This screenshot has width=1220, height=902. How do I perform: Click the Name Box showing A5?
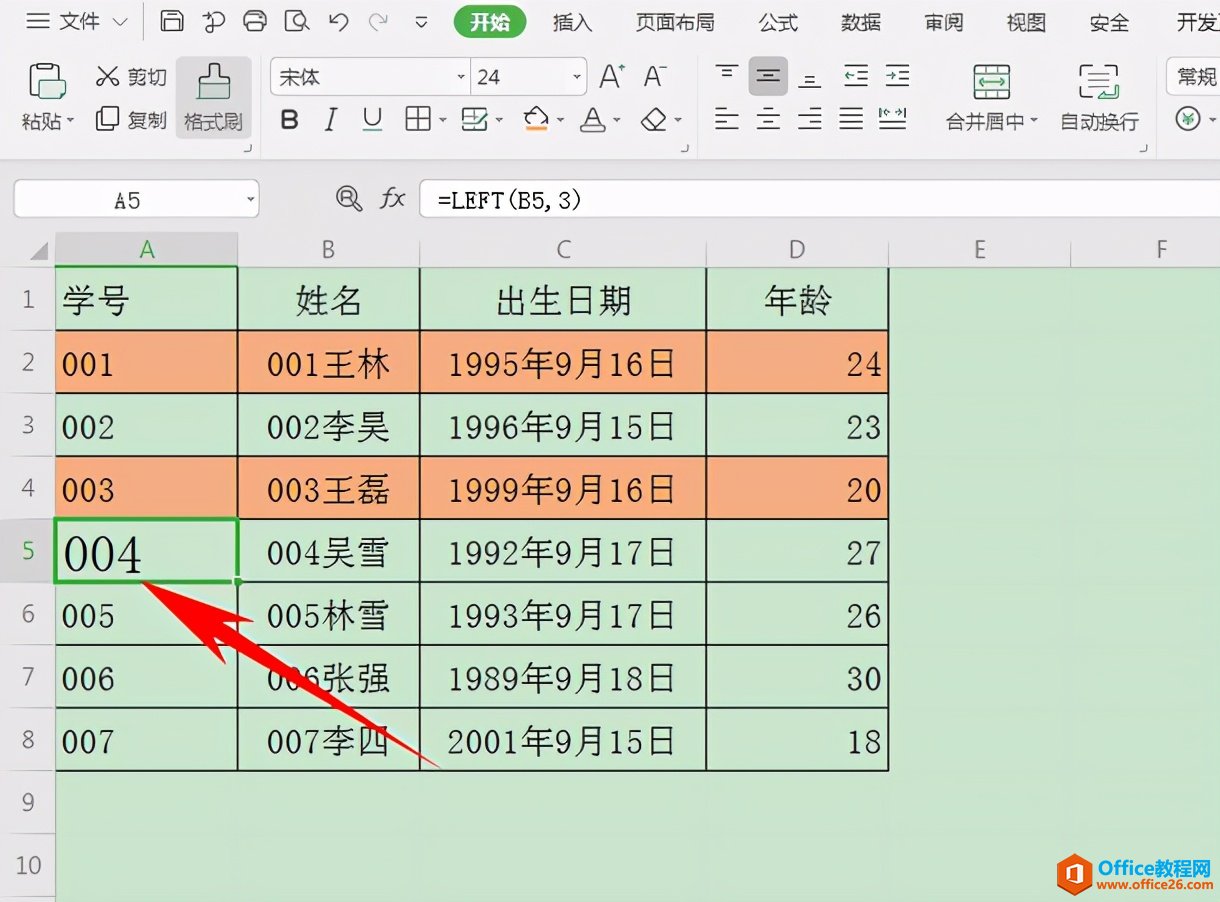click(x=136, y=199)
